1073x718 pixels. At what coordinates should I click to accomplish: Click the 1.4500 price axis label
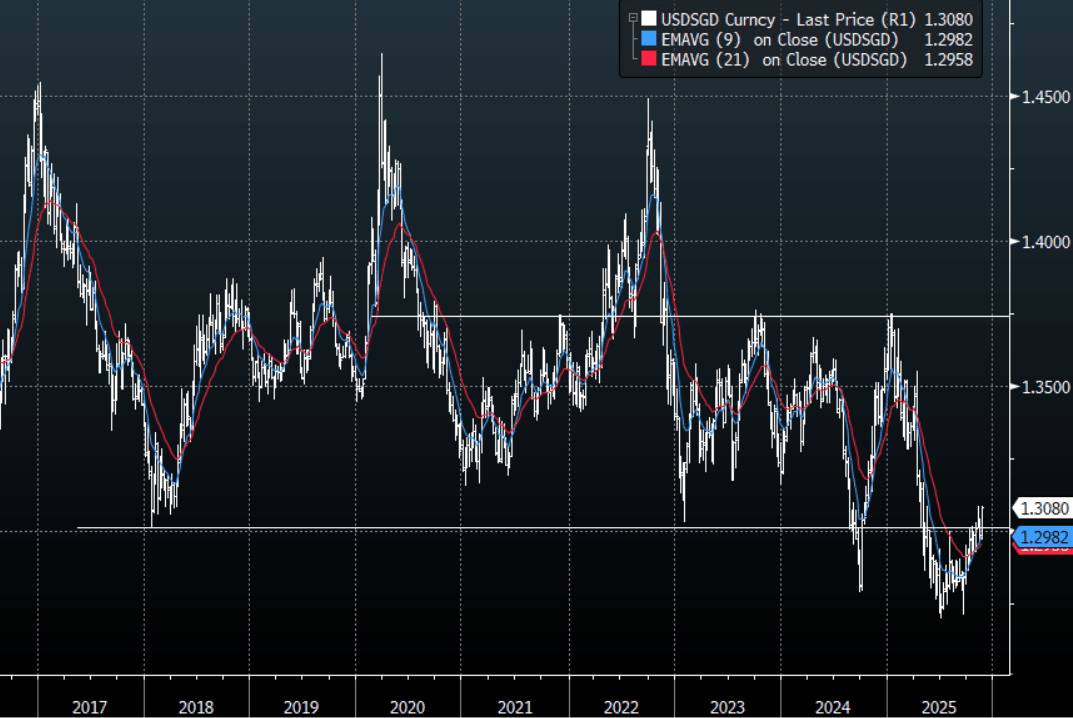coord(1045,97)
